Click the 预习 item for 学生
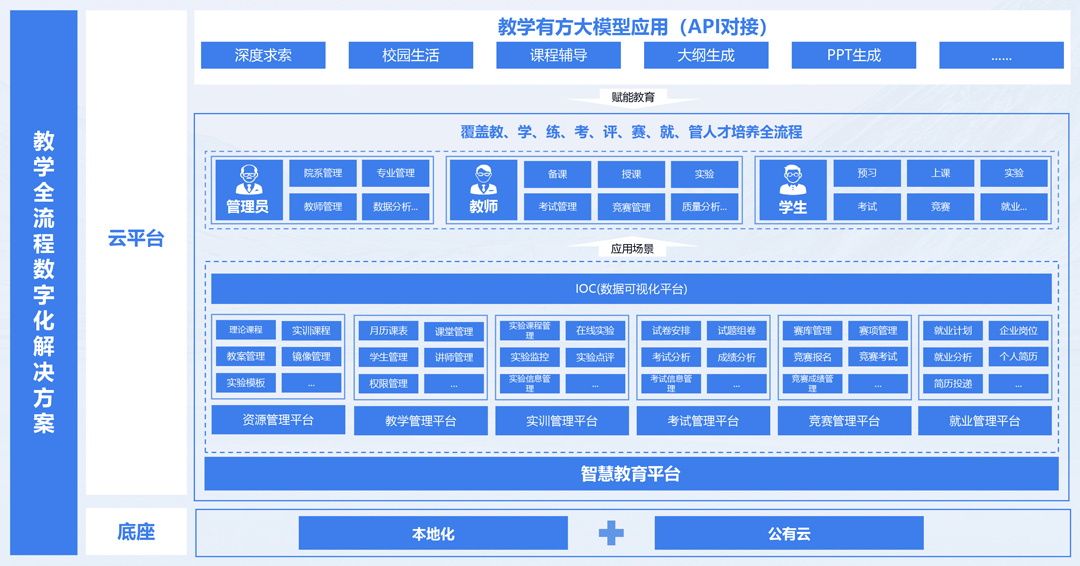The width and height of the screenshot is (1080, 566). pyautogui.click(x=867, y=173)
